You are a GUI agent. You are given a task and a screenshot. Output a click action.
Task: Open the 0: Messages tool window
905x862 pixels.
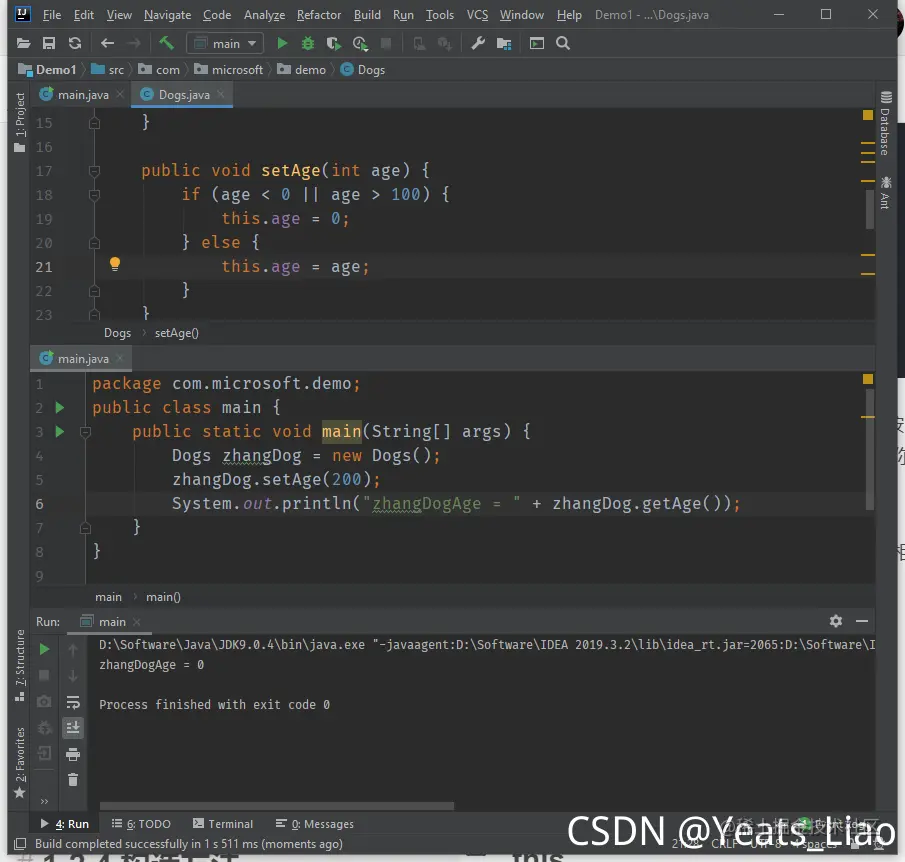pyautogui.click(x=315, y=824)
